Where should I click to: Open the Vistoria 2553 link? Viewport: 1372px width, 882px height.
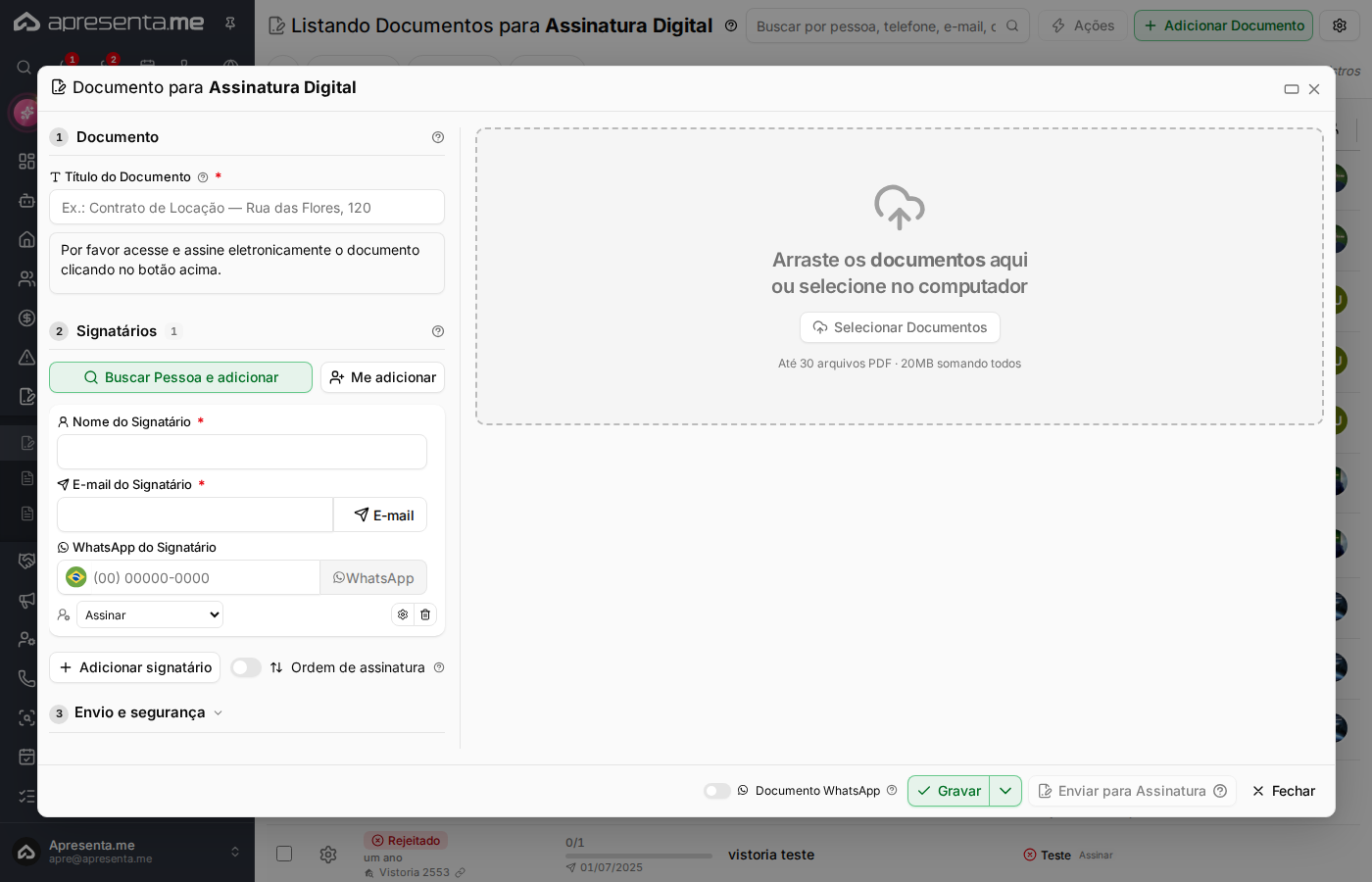tap(415, 872)
